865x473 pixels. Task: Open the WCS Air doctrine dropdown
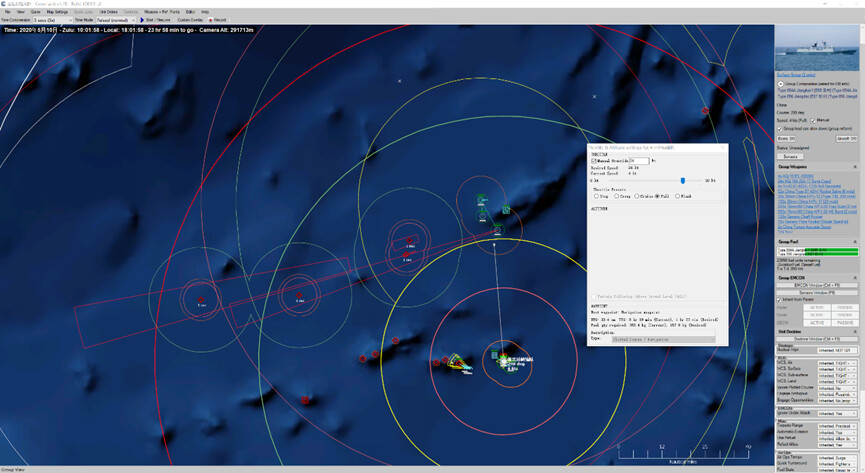837,363
